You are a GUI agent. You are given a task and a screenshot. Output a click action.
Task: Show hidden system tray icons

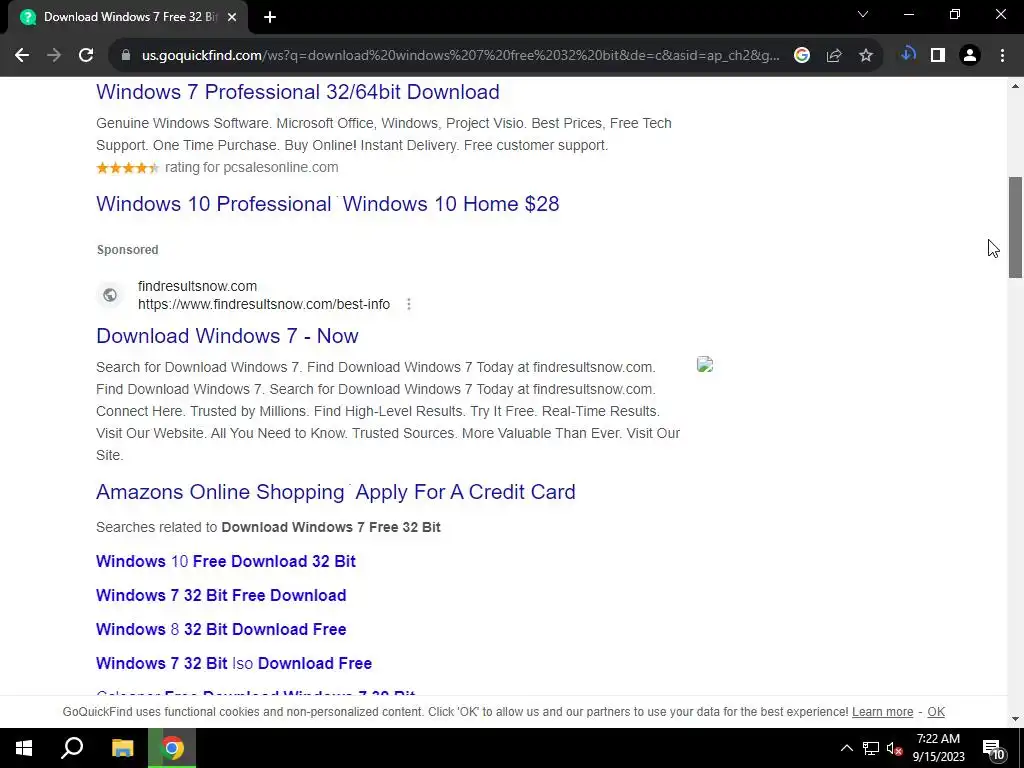pyautogui.click(x=846, y=748)
